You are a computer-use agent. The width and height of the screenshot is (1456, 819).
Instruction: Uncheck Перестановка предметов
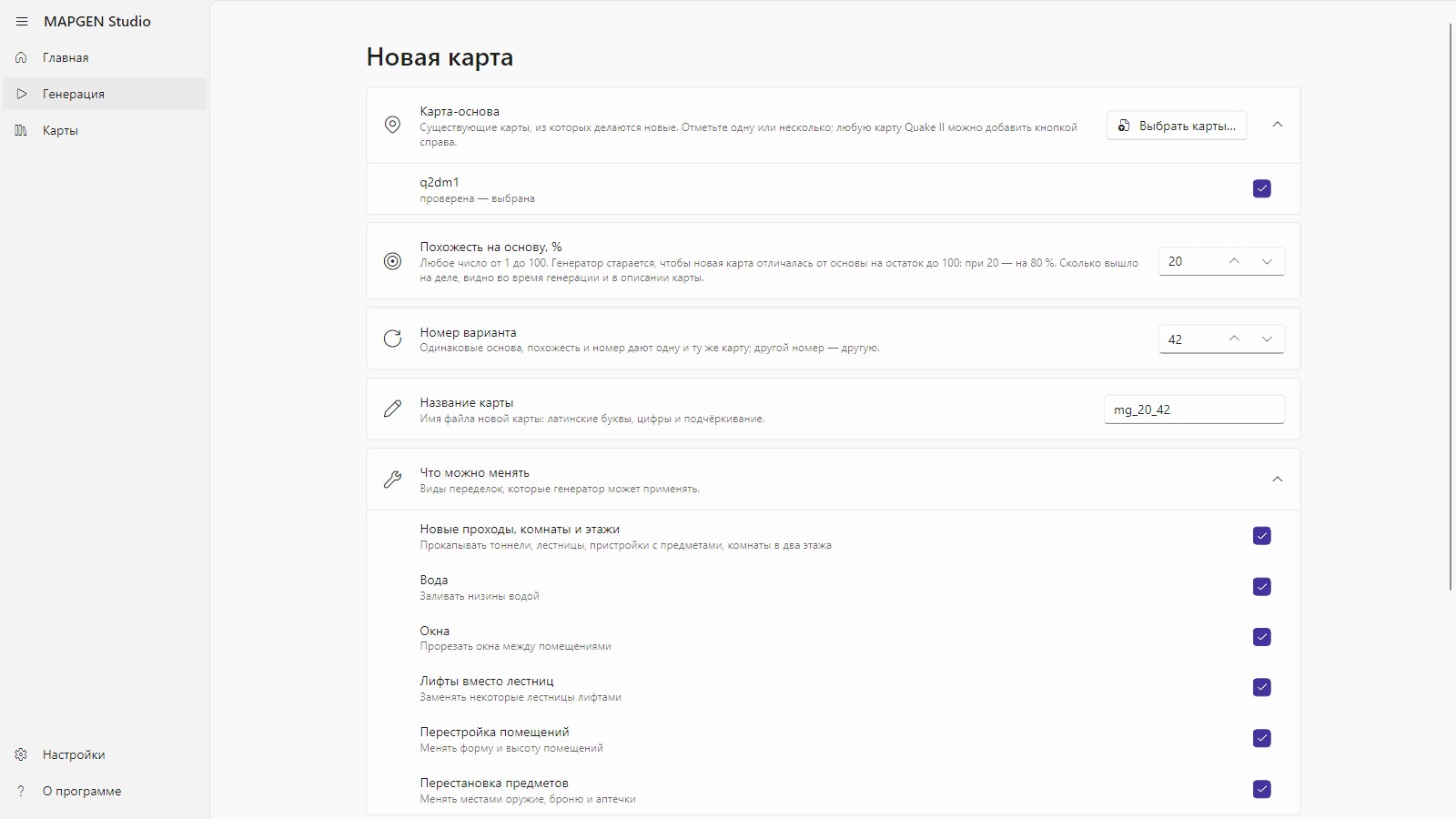click(1262, 789)
